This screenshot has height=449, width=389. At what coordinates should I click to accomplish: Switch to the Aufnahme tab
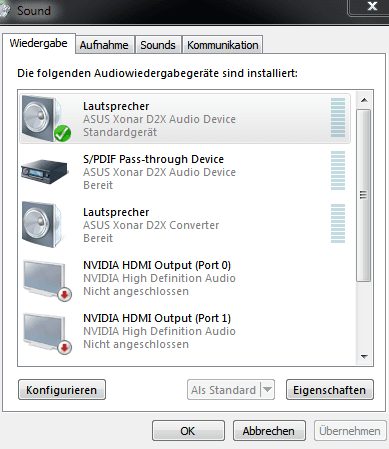click(x=104, y=45)
